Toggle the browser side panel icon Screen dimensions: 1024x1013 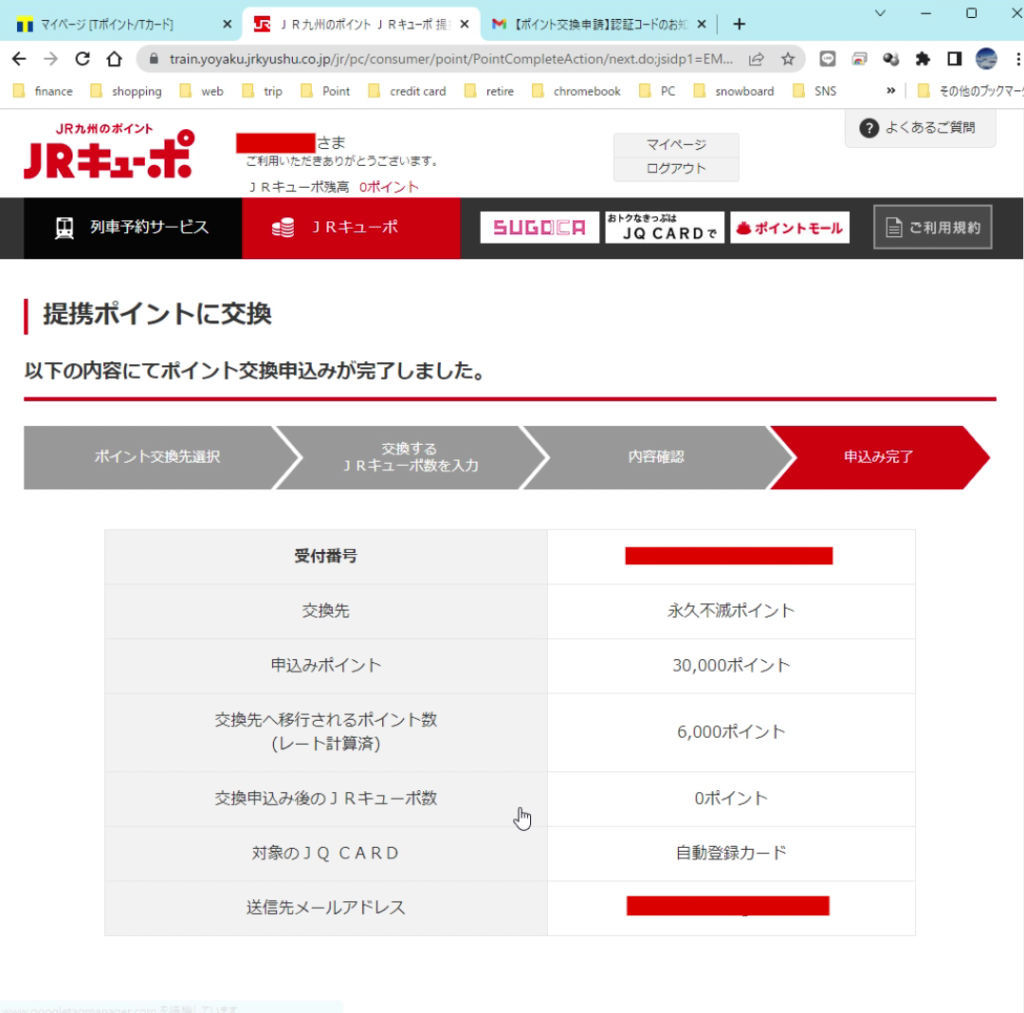[x=954, y=59]
